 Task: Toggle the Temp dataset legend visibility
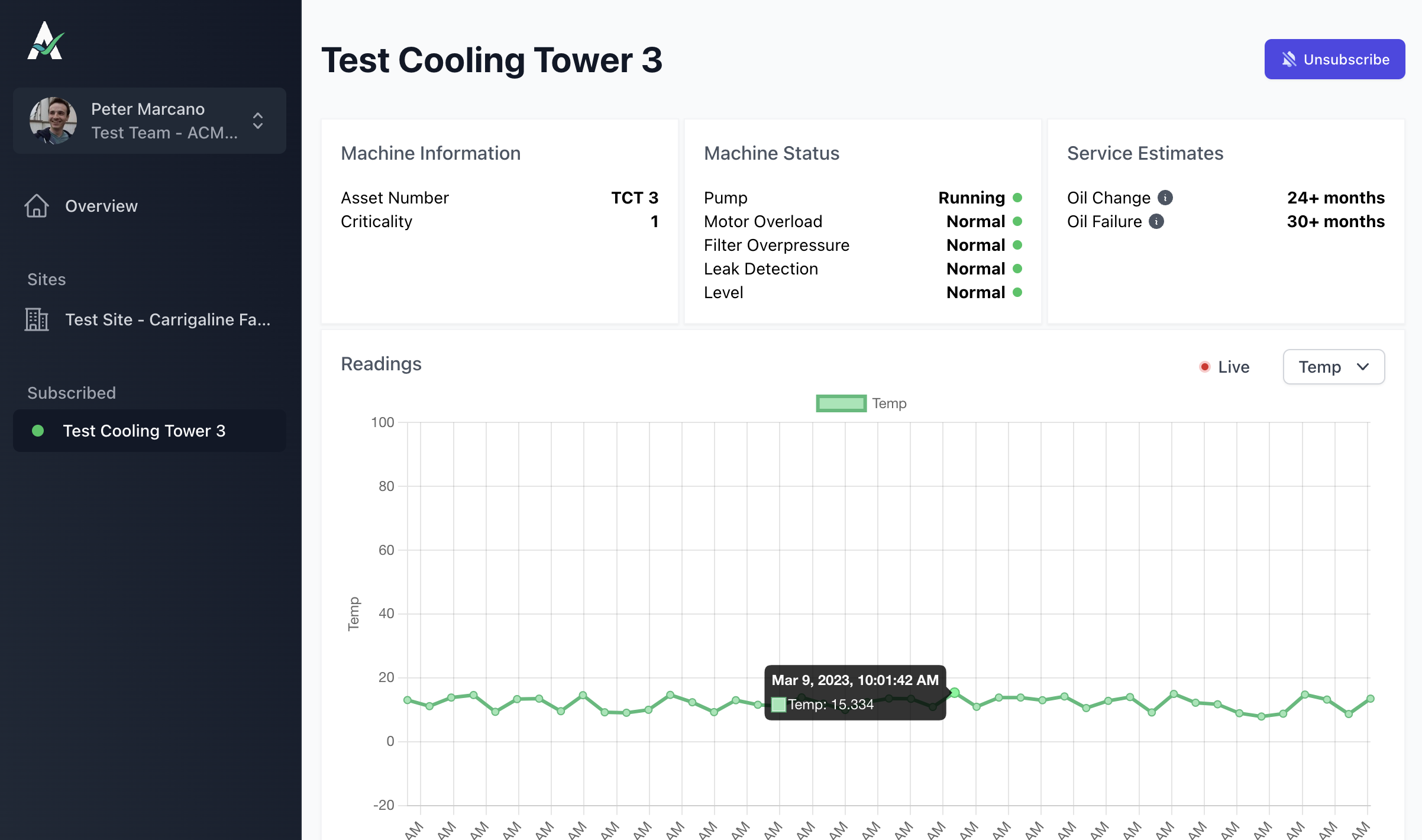click(x=888, y=403)
